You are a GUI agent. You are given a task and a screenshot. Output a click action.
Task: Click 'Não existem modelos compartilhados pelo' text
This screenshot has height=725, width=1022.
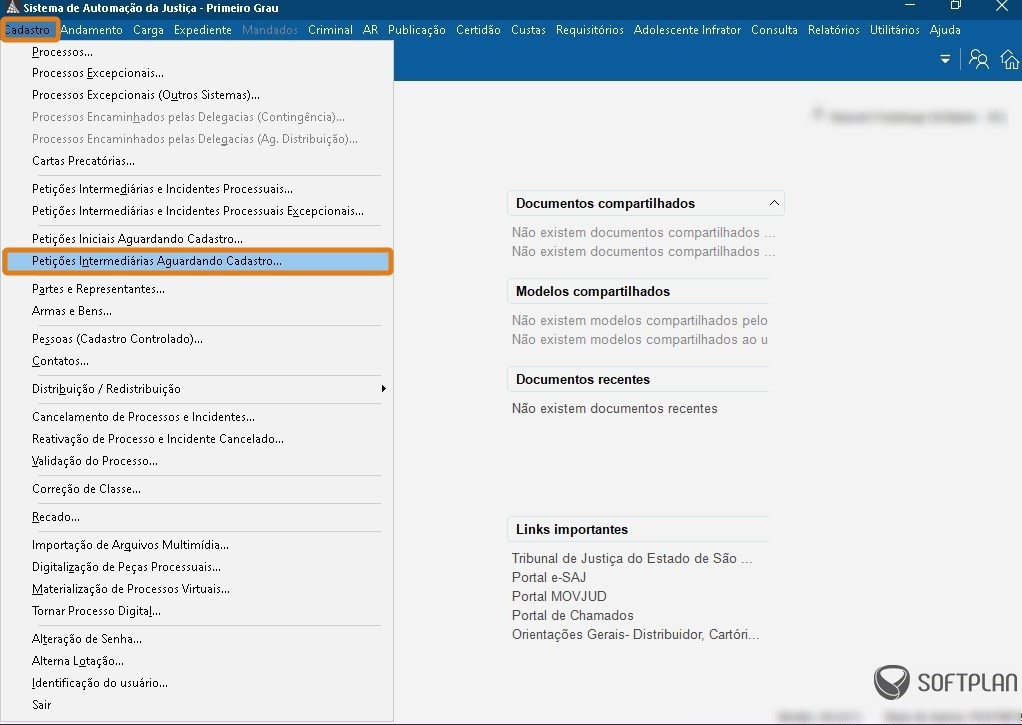[639, 321]
